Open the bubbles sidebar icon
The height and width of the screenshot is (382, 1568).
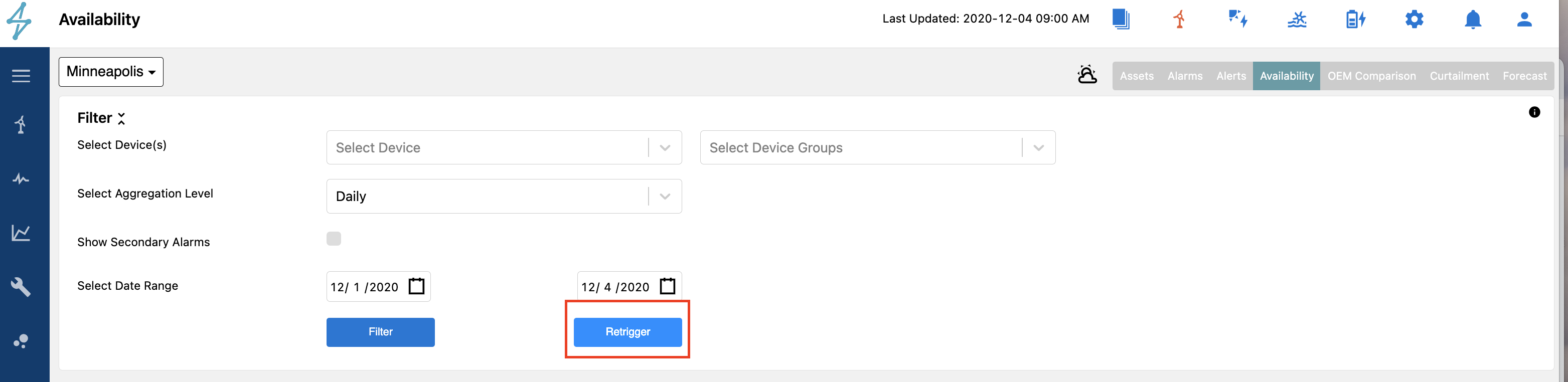[21, 341]
